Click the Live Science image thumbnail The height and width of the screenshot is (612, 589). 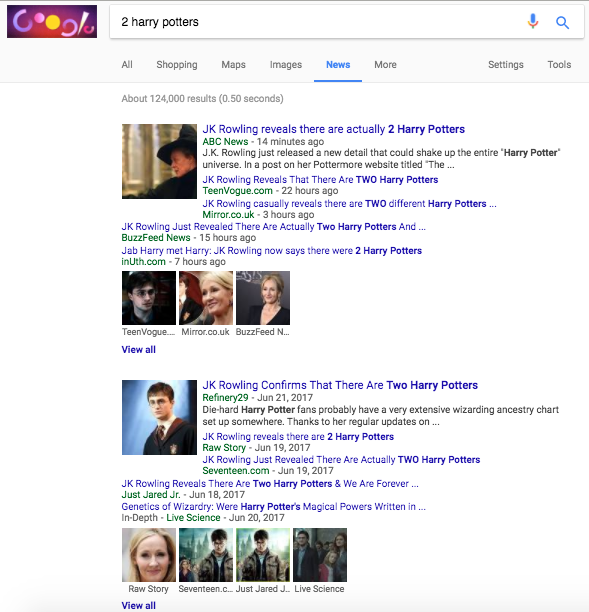320,555
